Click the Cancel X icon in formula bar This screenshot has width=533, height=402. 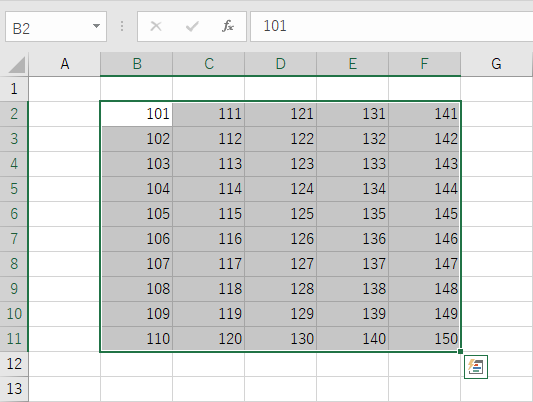pos(156,26)
